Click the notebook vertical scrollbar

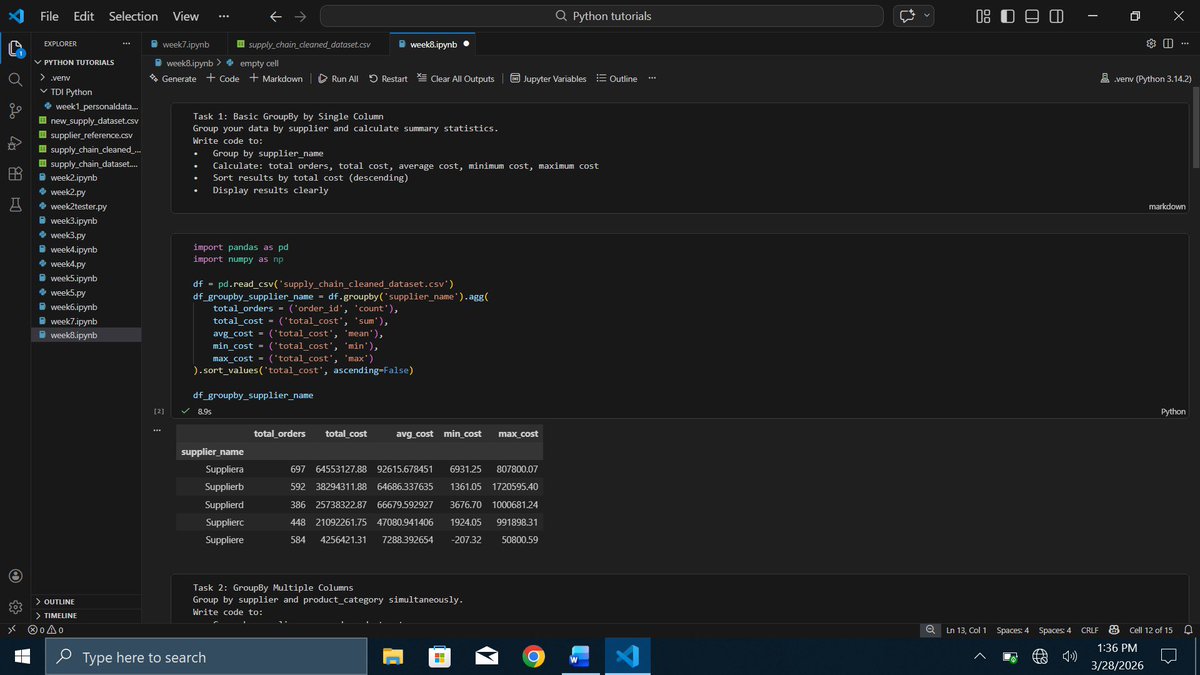pyautogui.click(x=1196, y=130)
